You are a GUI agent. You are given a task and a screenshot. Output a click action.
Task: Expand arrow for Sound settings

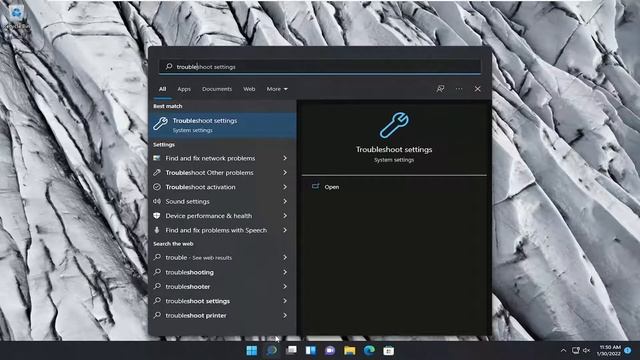pos(285,201)
